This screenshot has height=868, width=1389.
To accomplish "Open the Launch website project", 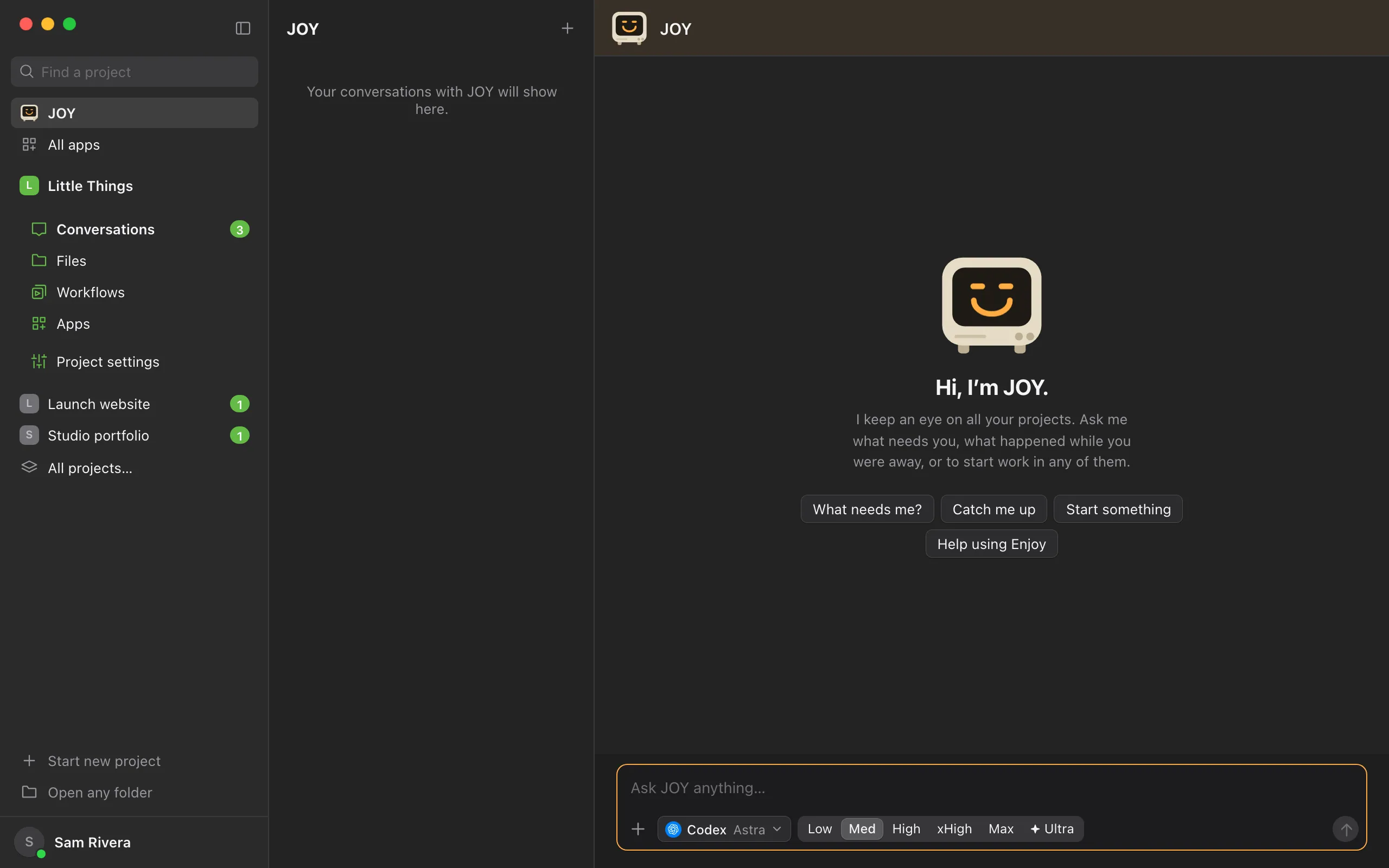I will [135, 404].
